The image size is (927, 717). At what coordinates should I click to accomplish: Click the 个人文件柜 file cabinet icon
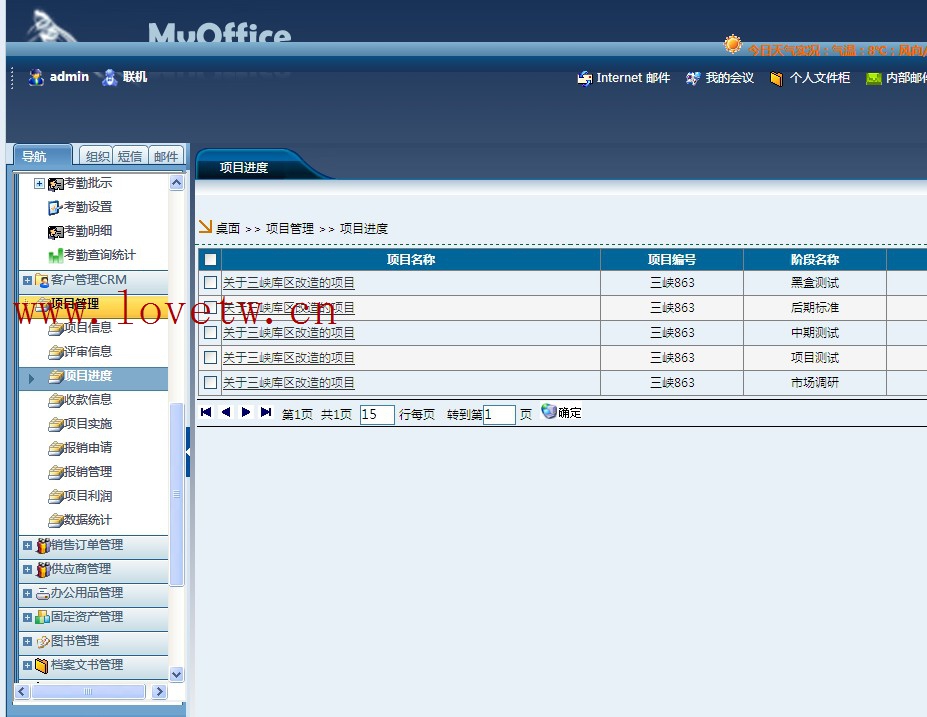pyautogui.click(x=777, y=78)
